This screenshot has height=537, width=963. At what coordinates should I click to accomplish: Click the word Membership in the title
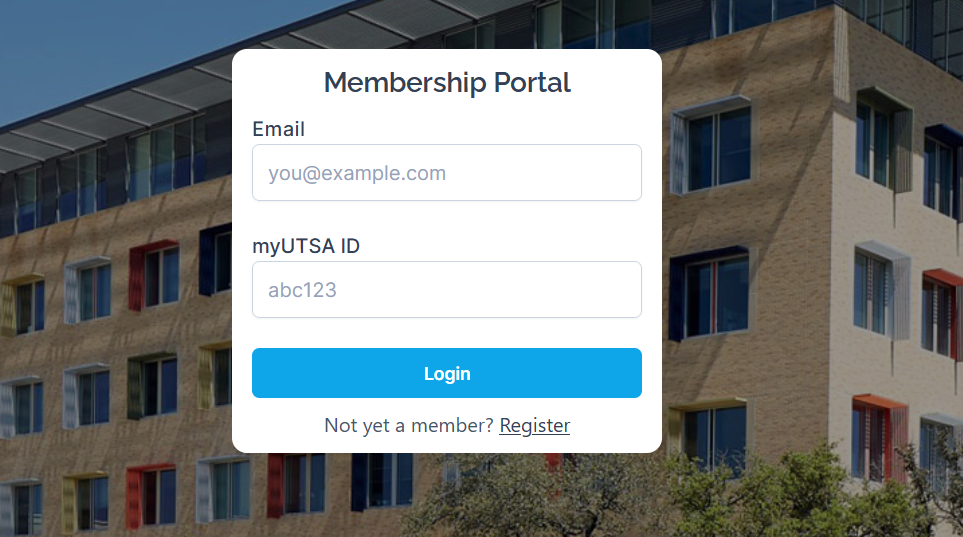pos(404,82)
